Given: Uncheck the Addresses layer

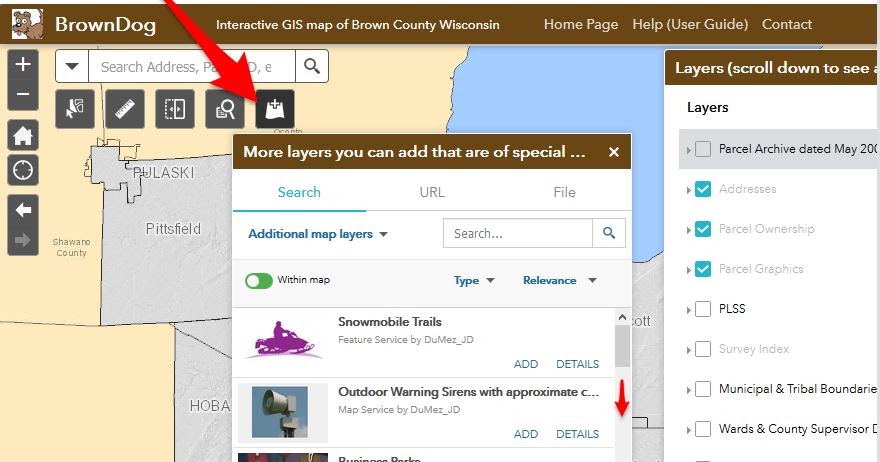Looking at the screenshot, I should point(703,189).
